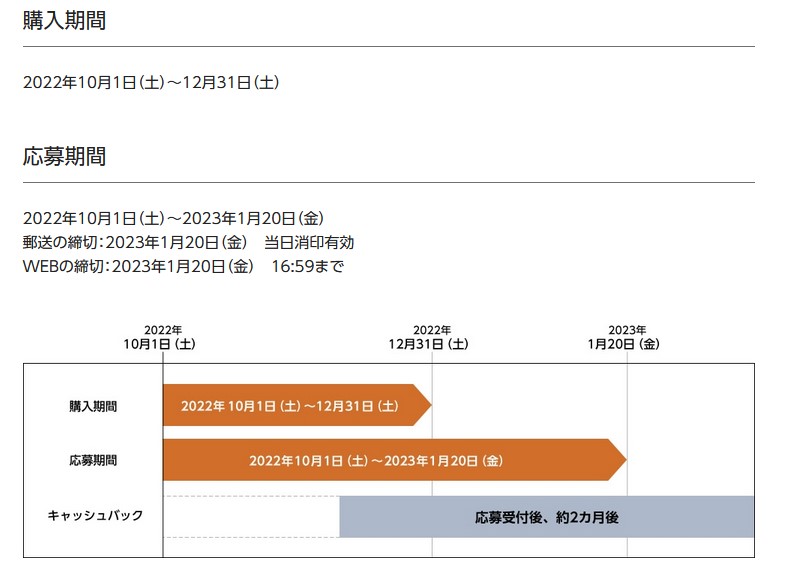
Task: Click the dashed empty area in cashback row
Action: 251,517
